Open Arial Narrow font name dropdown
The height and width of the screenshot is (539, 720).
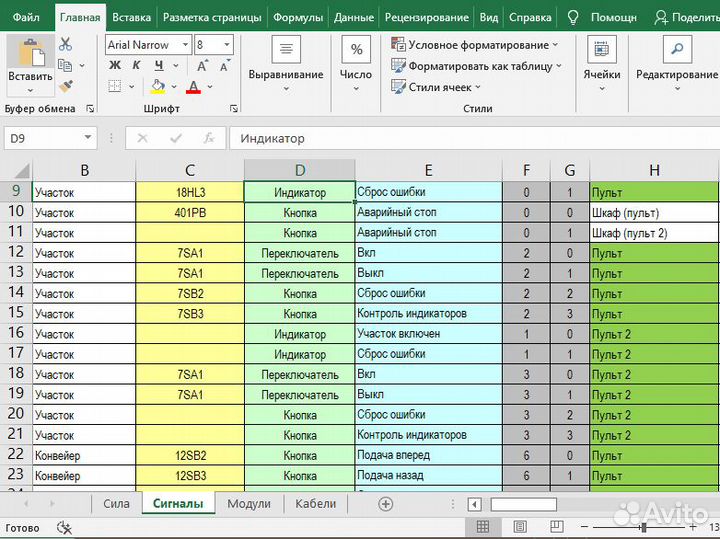point(185,45)
